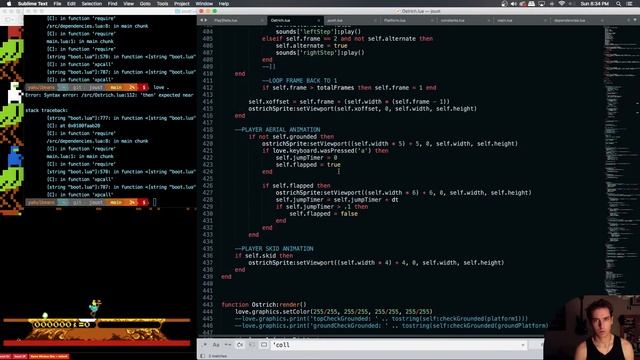Open the Tools menu
640x360 pixels.
click(162, 4)
